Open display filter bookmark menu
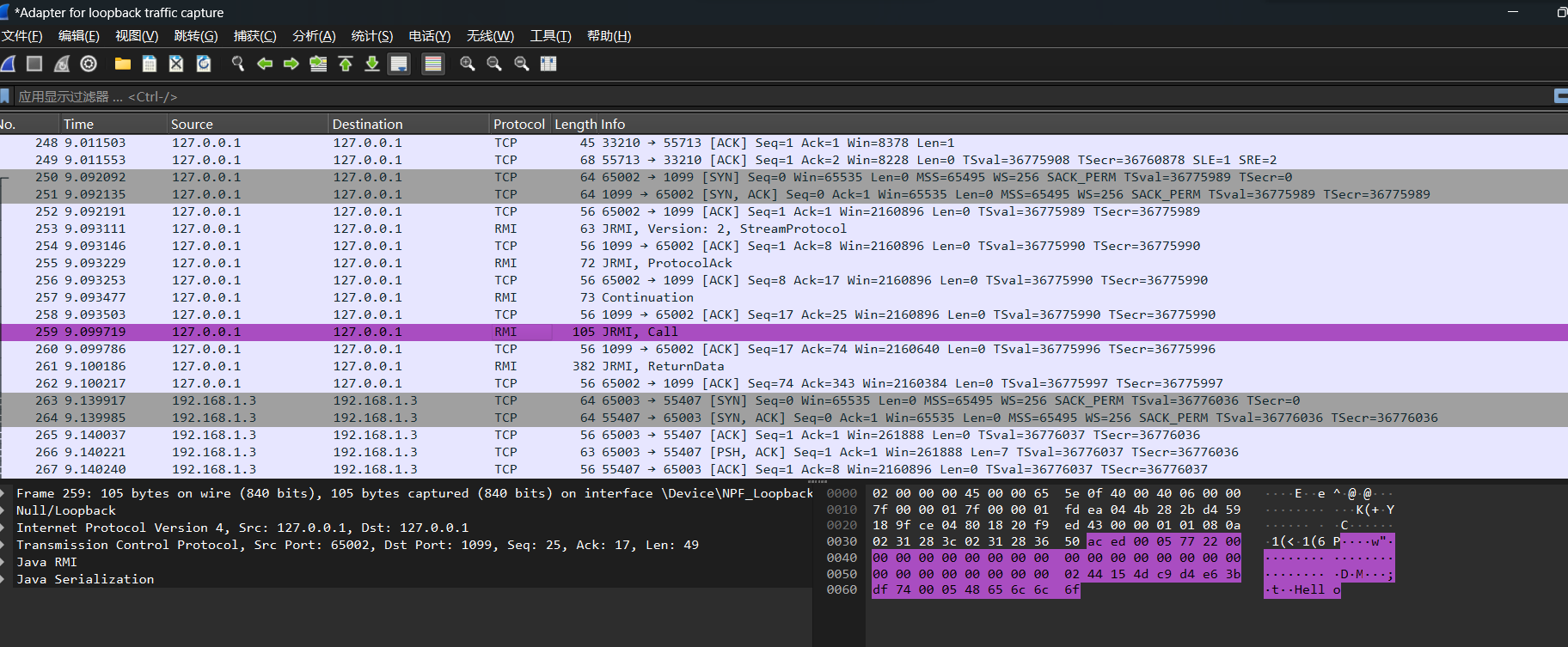 point(5,96)
